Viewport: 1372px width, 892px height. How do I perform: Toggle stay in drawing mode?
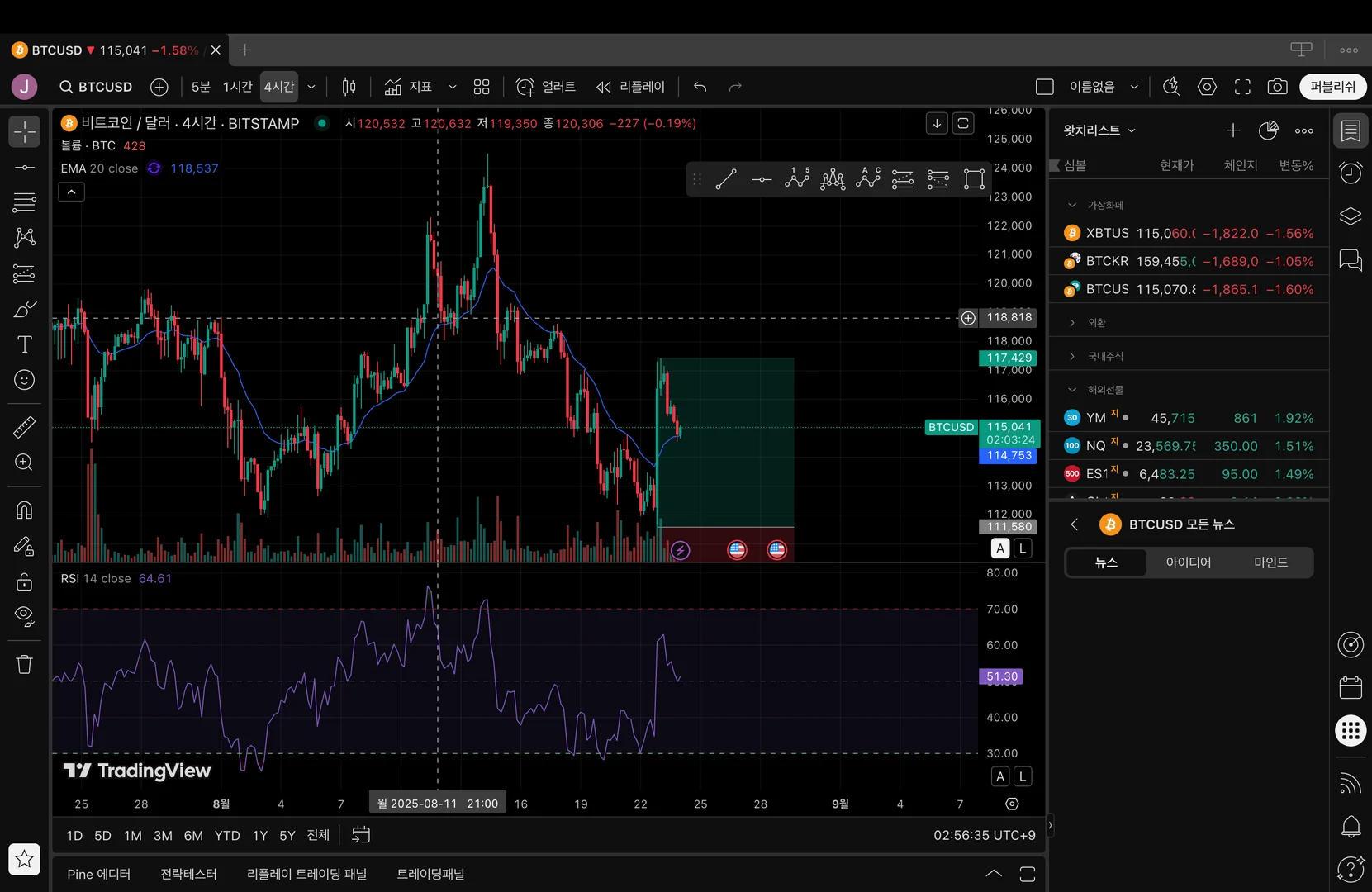[25, 546]
